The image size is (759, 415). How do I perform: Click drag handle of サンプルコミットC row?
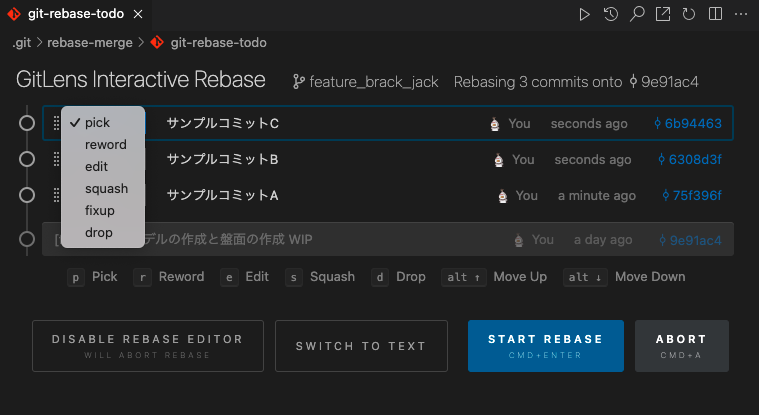[x=56, y=123]
